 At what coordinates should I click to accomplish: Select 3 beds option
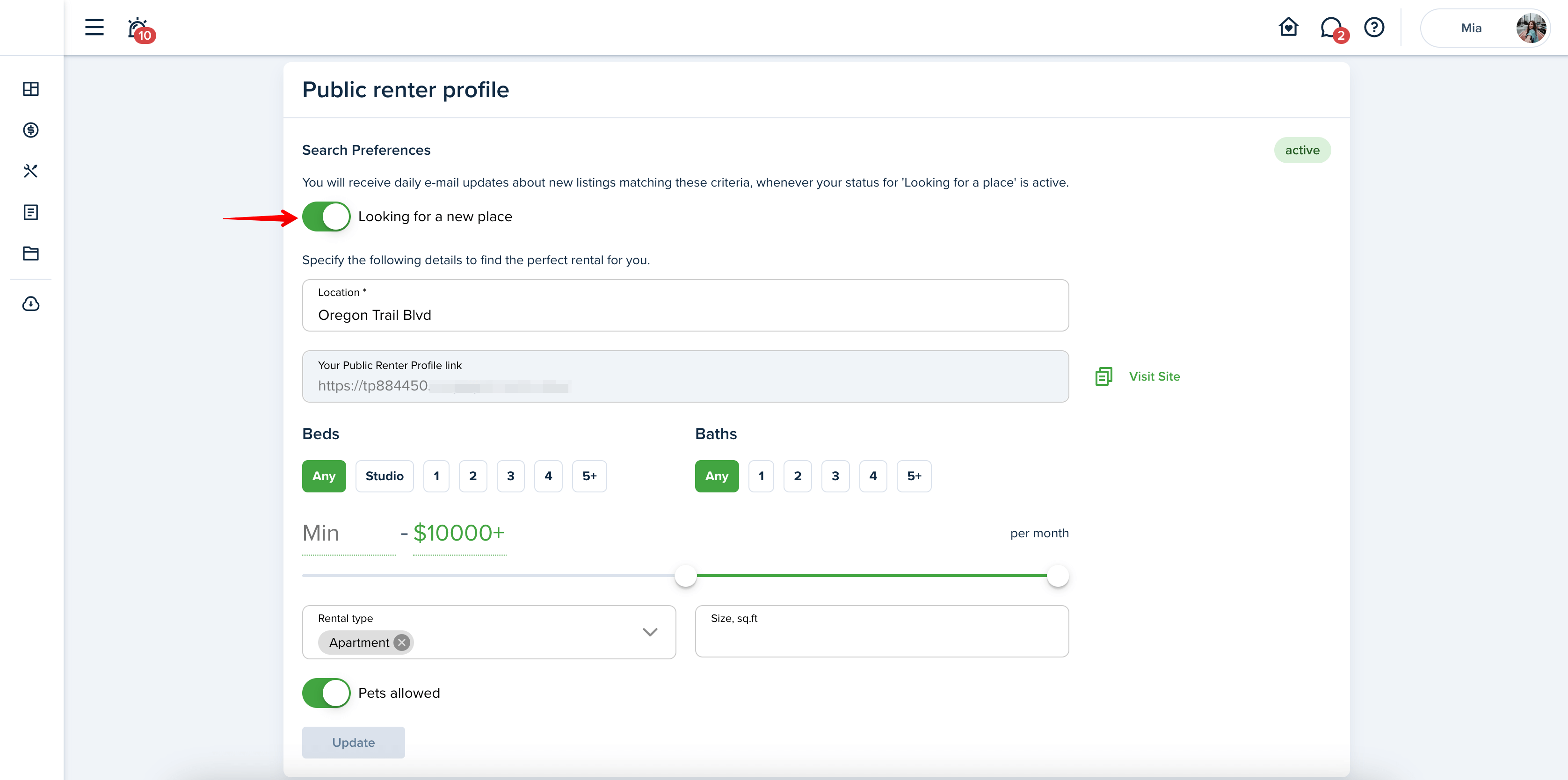click(511, 477)
